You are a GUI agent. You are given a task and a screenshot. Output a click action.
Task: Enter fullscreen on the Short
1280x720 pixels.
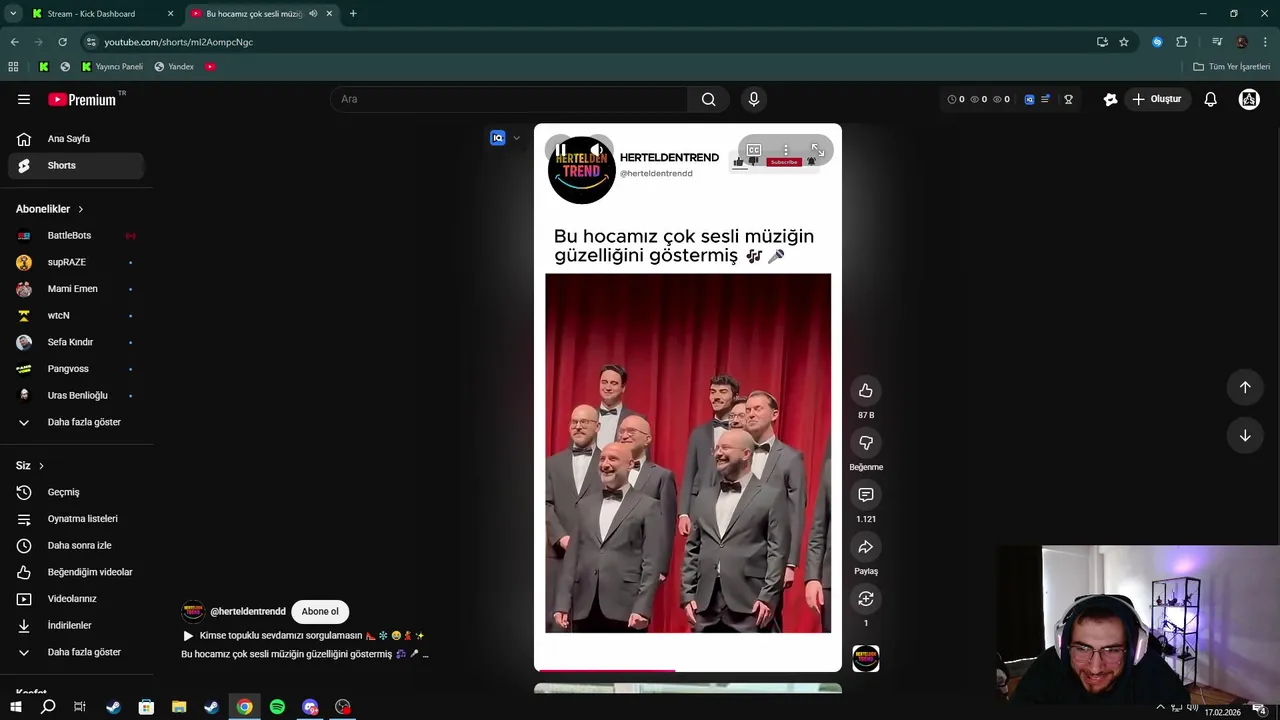coord(817,150)
